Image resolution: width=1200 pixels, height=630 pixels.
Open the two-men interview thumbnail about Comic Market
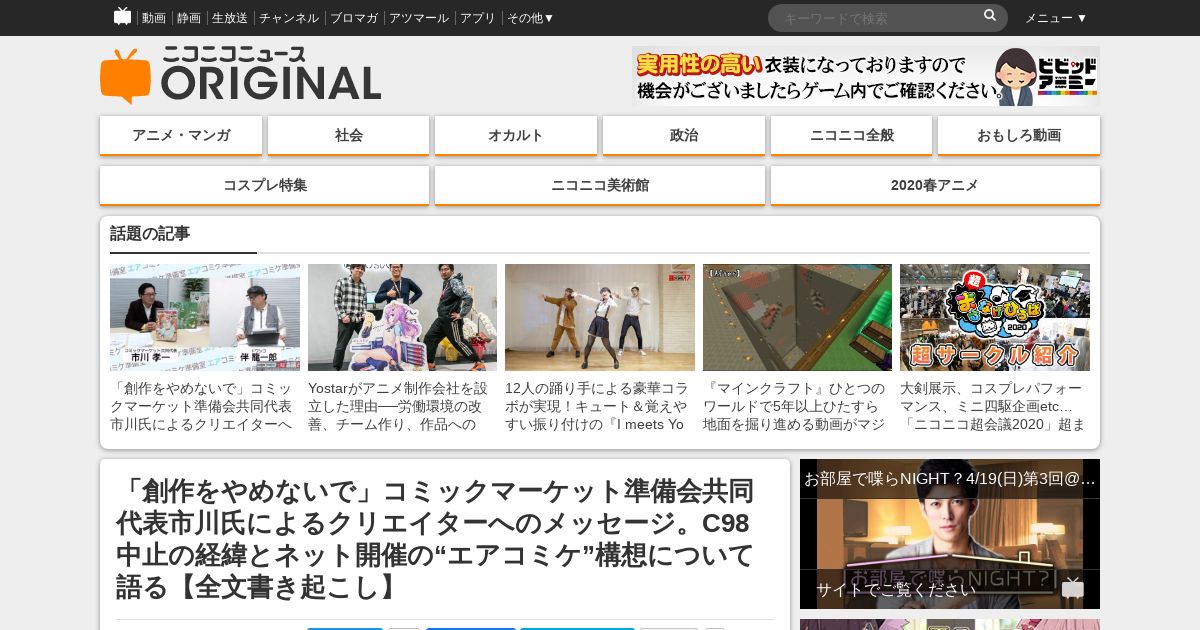(x=205, y=317)
